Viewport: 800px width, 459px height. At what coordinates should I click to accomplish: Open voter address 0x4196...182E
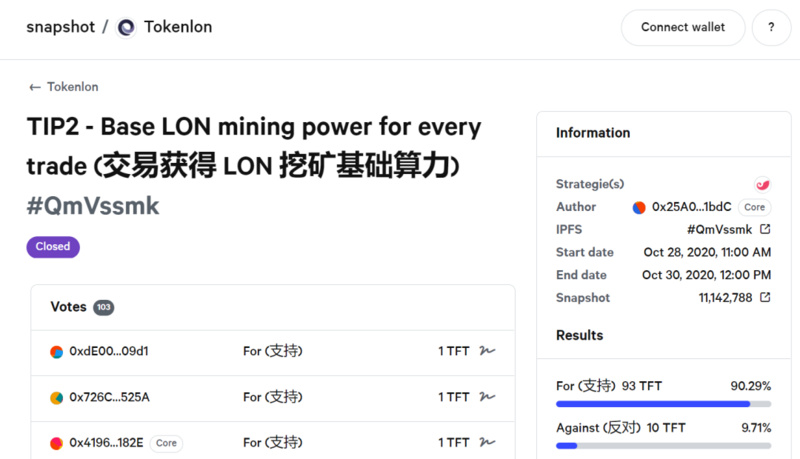point(106,442)
